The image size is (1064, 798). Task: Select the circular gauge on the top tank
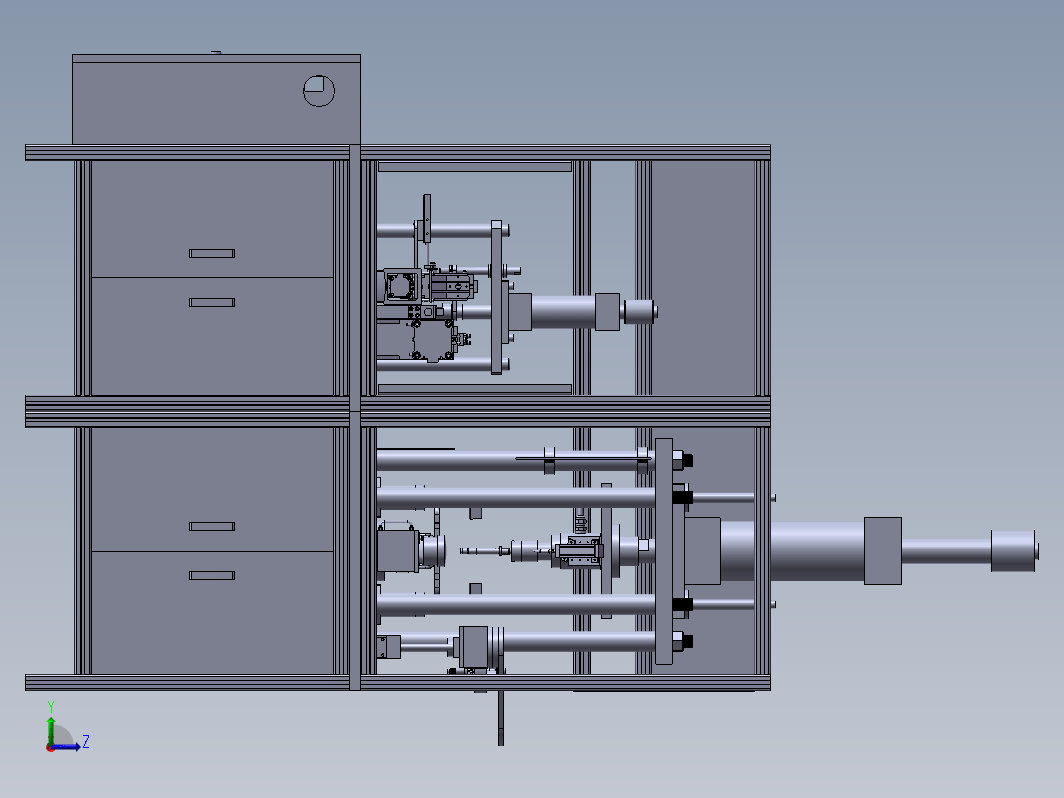(319, 91)
